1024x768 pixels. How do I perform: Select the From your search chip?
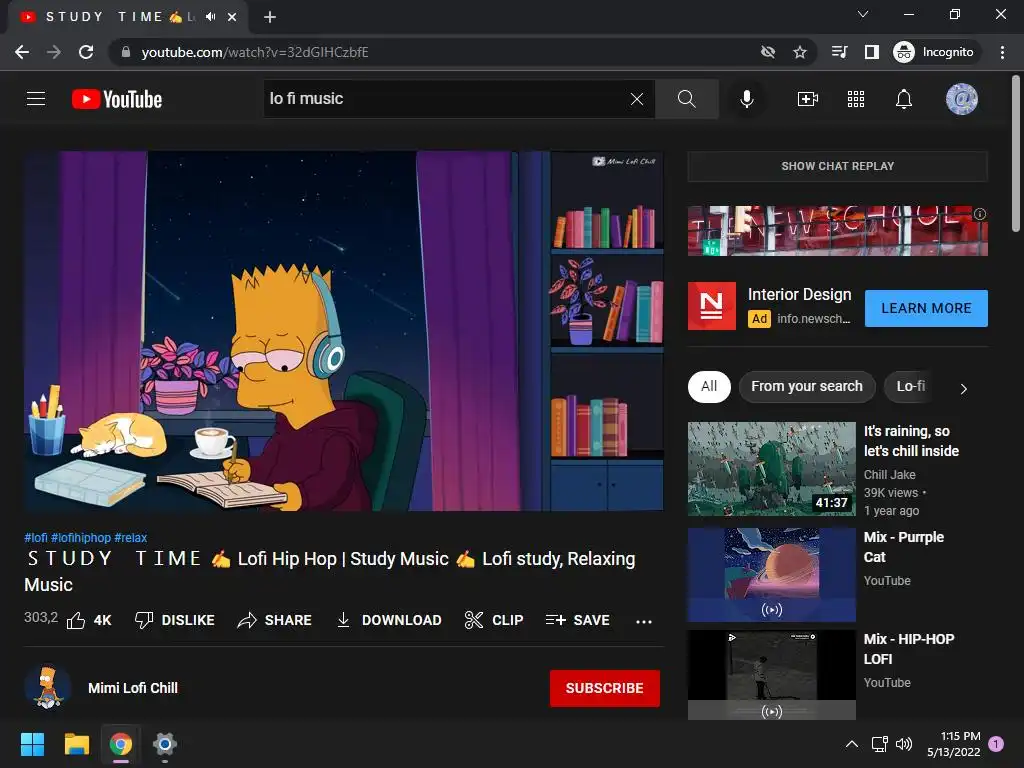(x=807, y=386)
